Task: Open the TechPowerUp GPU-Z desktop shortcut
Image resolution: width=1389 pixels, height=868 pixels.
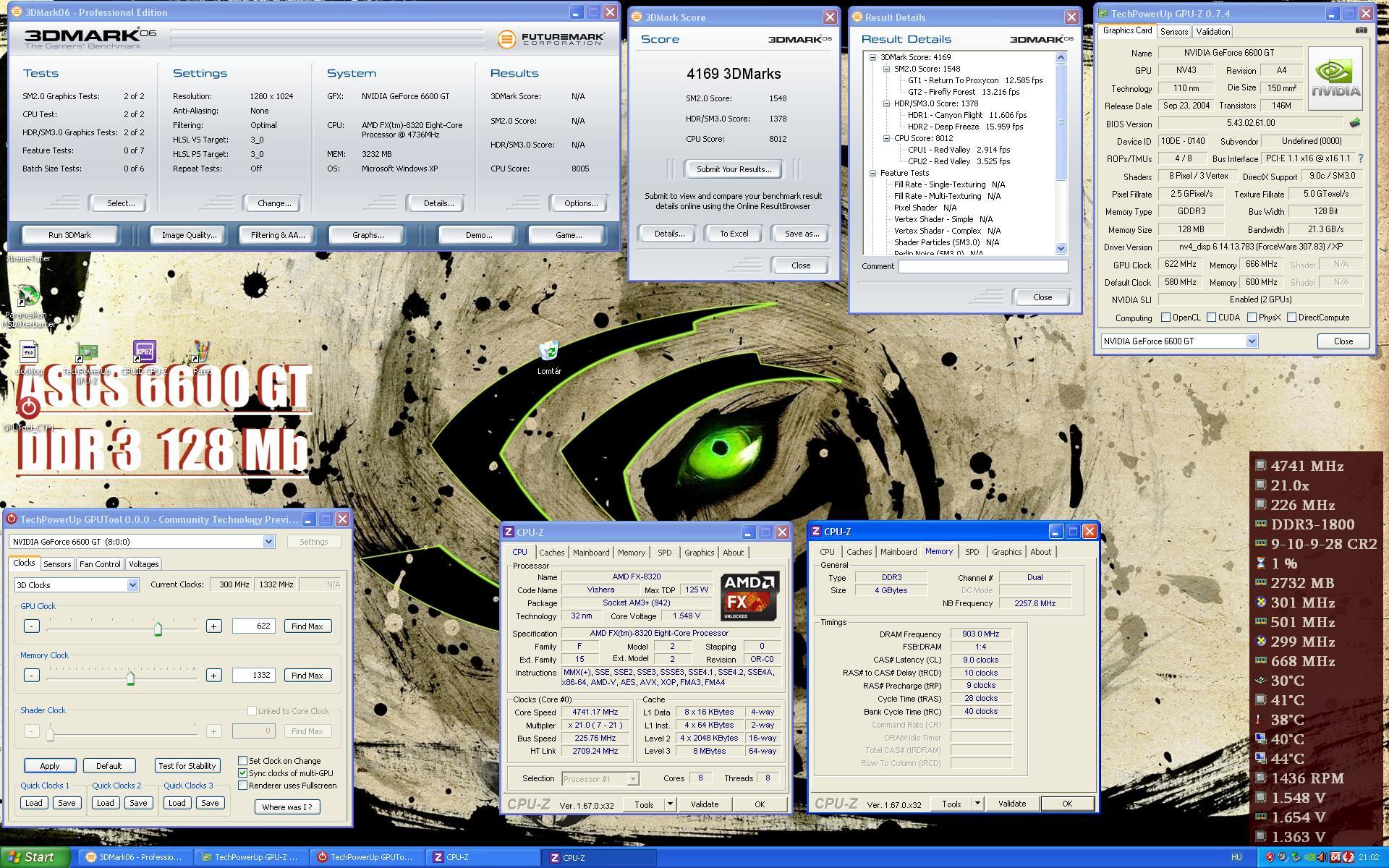Action: point(87,353)
